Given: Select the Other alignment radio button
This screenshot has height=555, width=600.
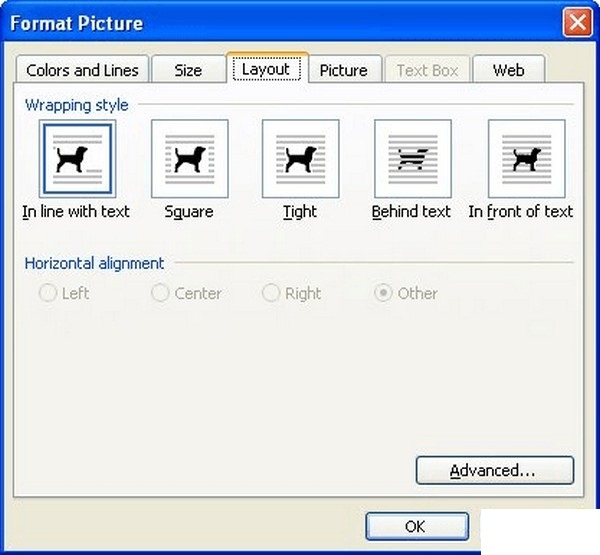Looking at the screenshot, I should click(x=383, y=294).
